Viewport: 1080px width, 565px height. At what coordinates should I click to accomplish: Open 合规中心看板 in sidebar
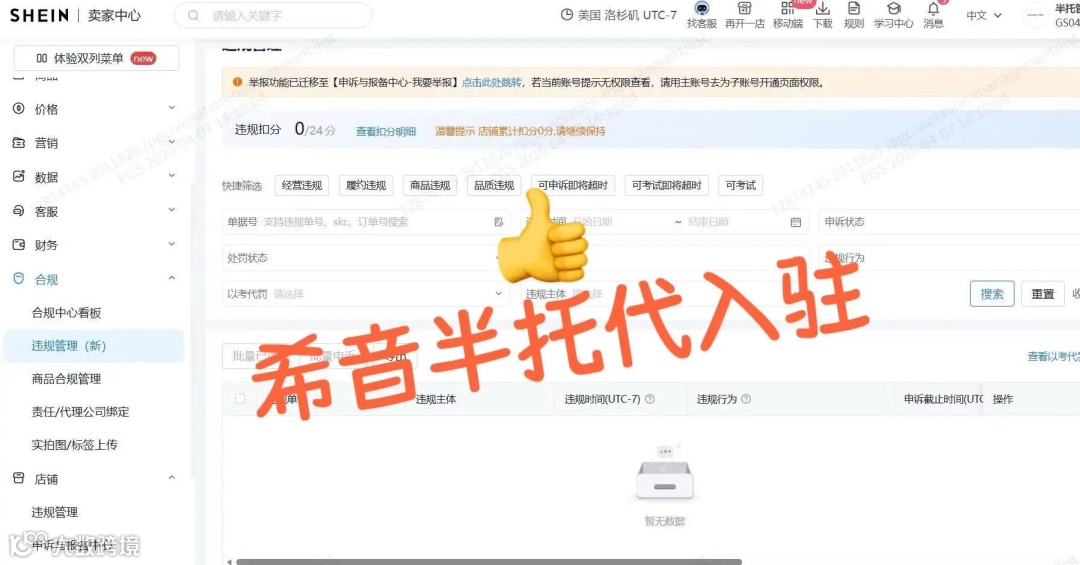[66, 313]
